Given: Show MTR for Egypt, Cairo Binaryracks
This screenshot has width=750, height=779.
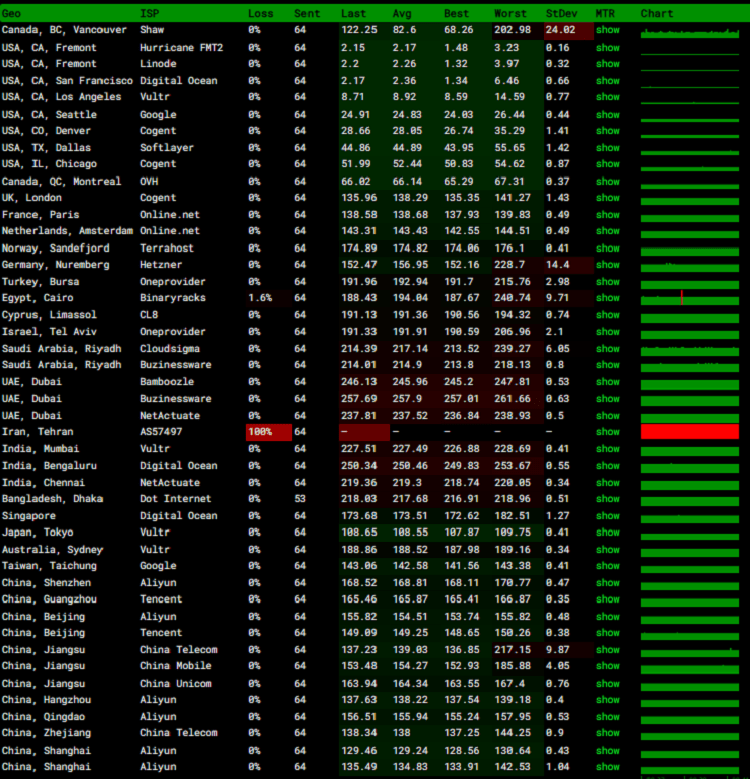Looking at the screenshot, I should 607,298.
